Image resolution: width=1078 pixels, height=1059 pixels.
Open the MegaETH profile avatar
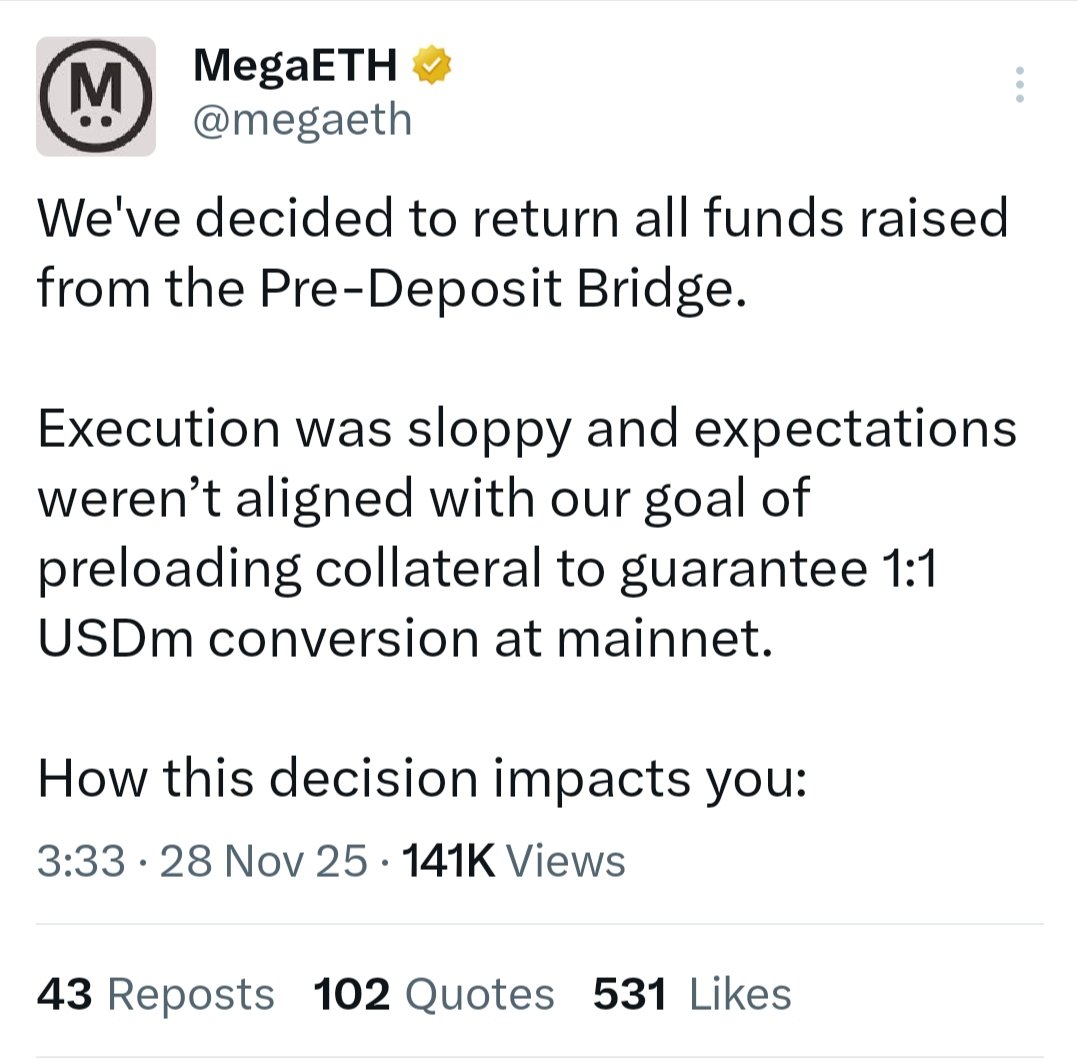(95, 96)
